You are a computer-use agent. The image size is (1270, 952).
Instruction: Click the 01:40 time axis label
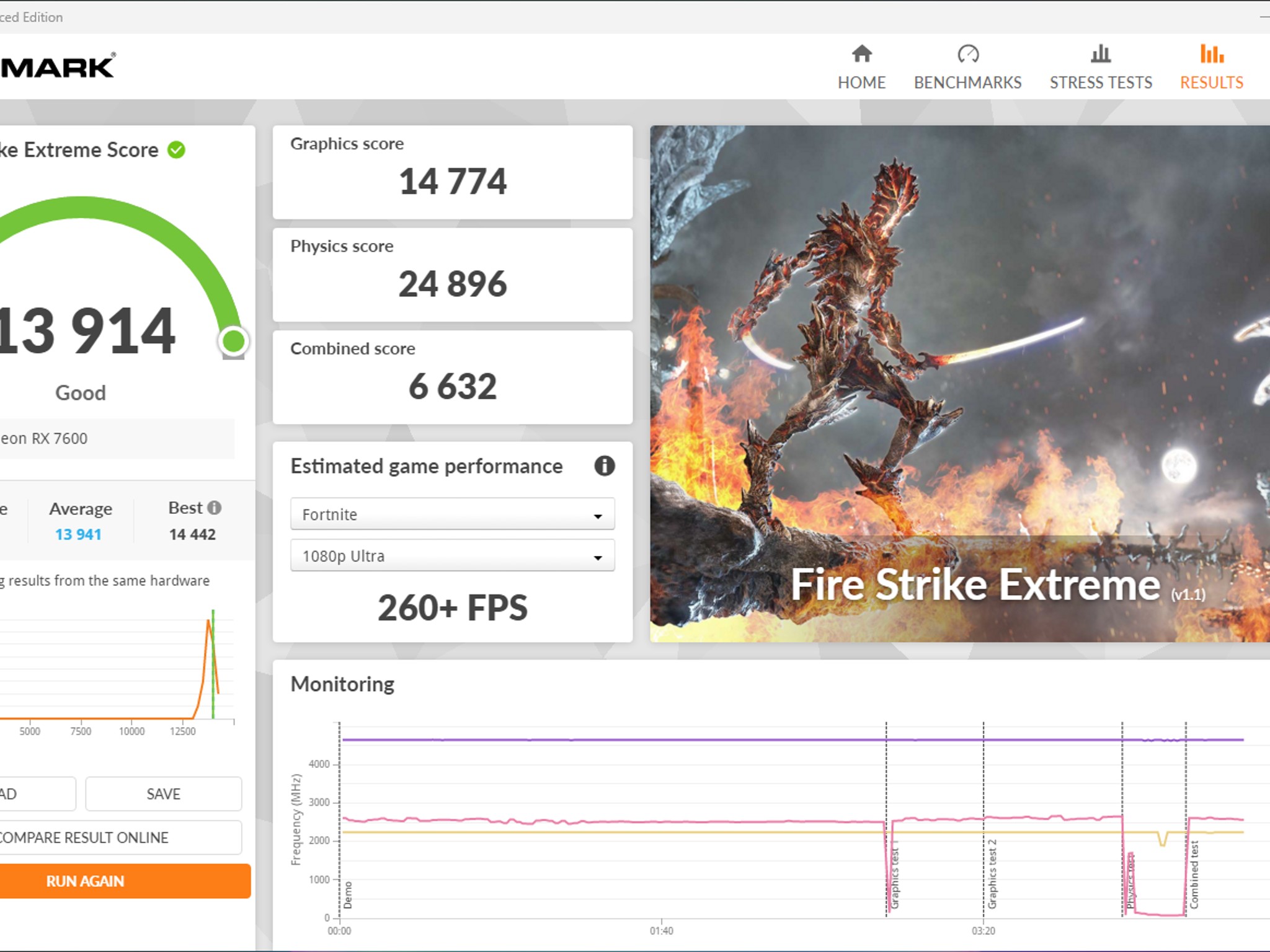pyautogui.click(x=661, y=931)
